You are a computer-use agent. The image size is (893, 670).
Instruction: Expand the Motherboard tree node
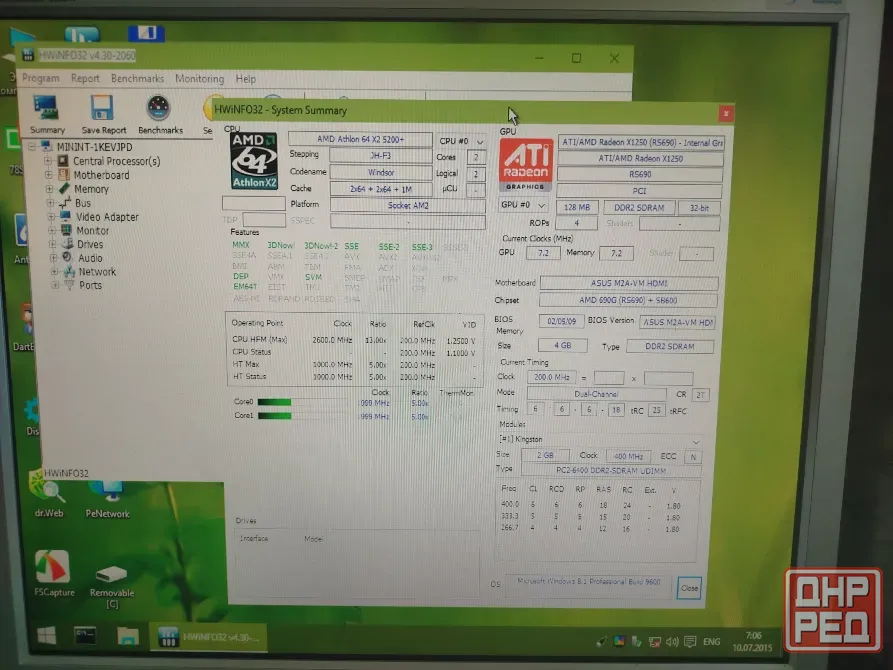click(48, 175)
